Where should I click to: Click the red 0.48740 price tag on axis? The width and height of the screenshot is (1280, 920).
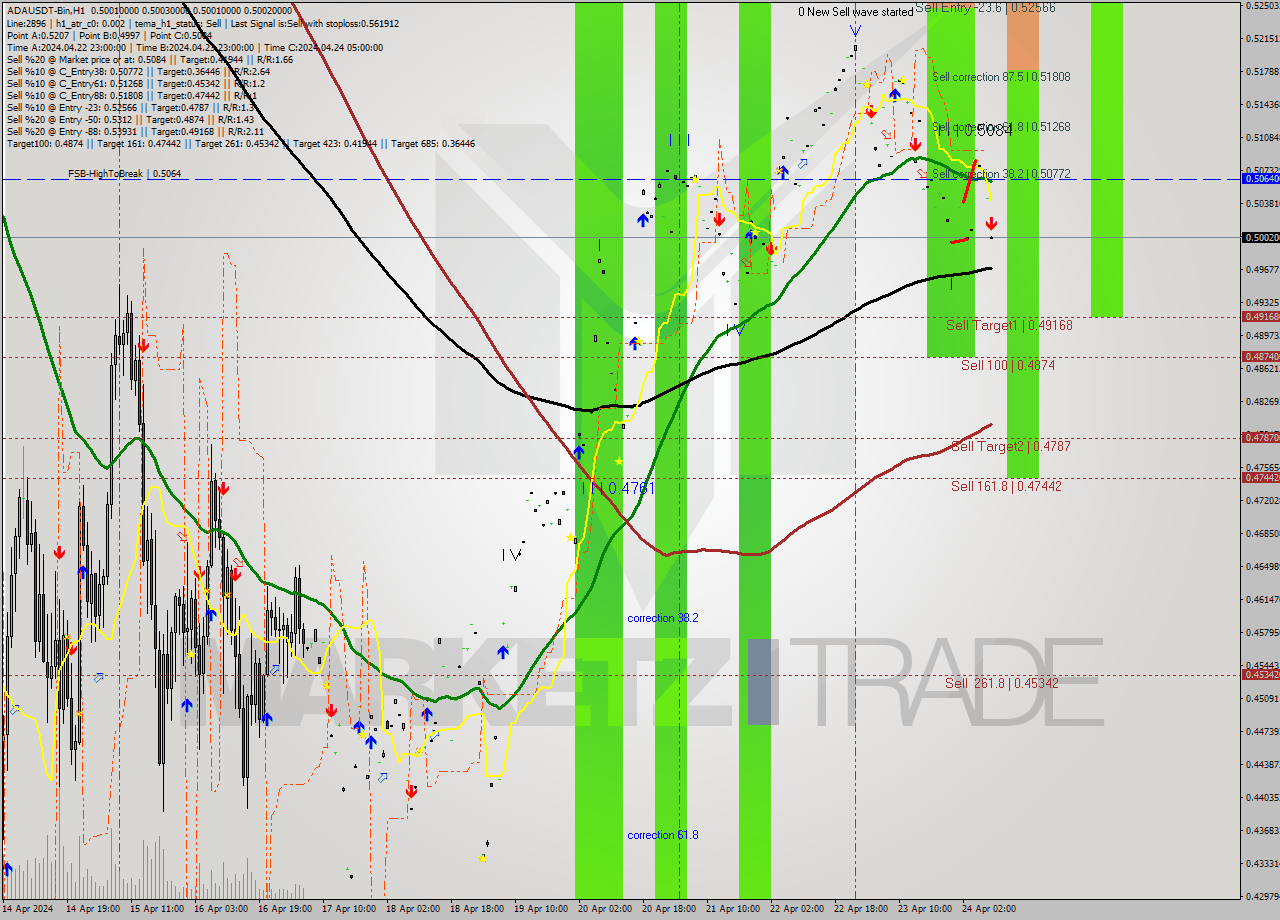[x=1259, y=356]
